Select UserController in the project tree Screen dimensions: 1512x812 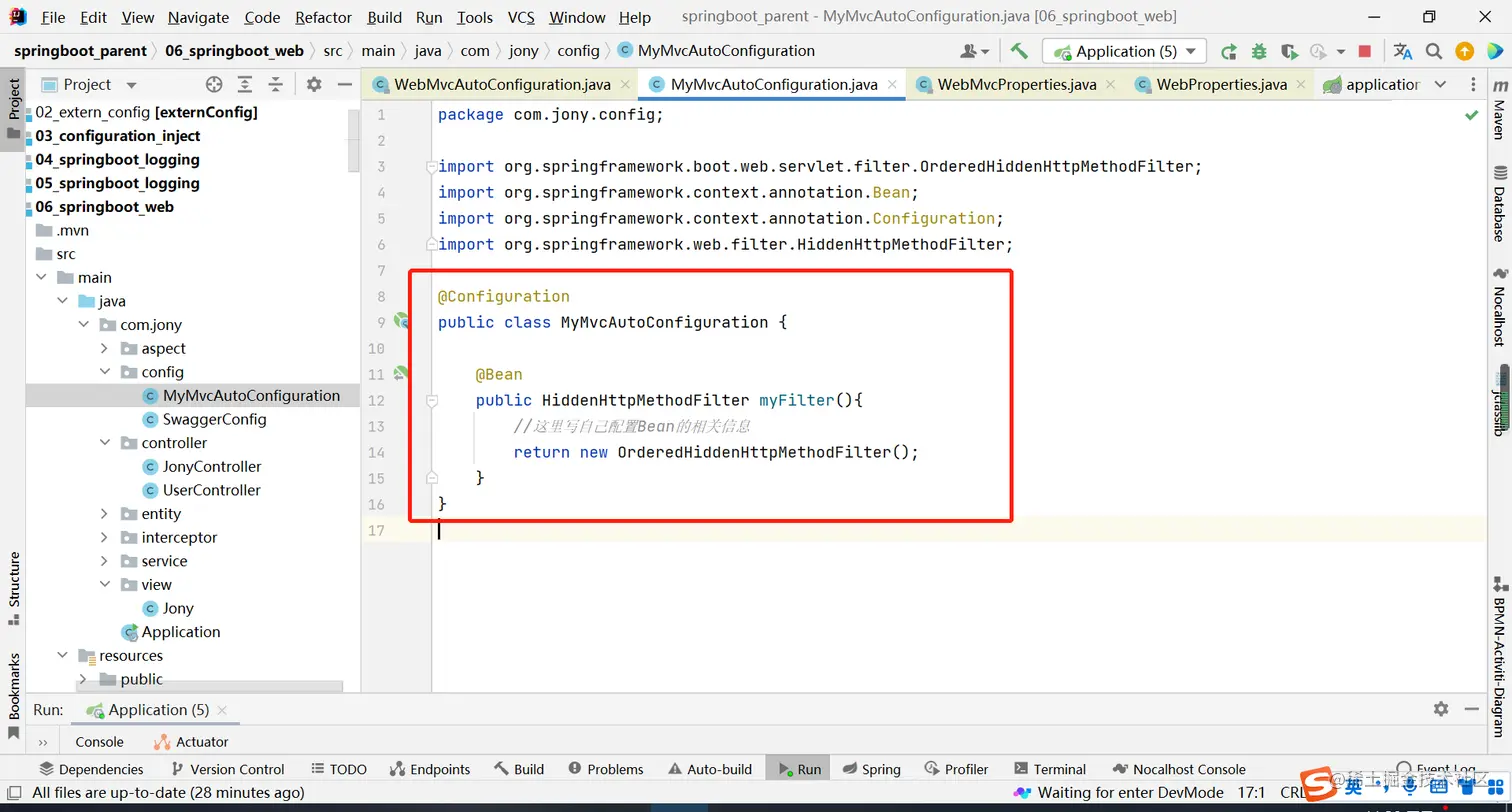point(211,490)
